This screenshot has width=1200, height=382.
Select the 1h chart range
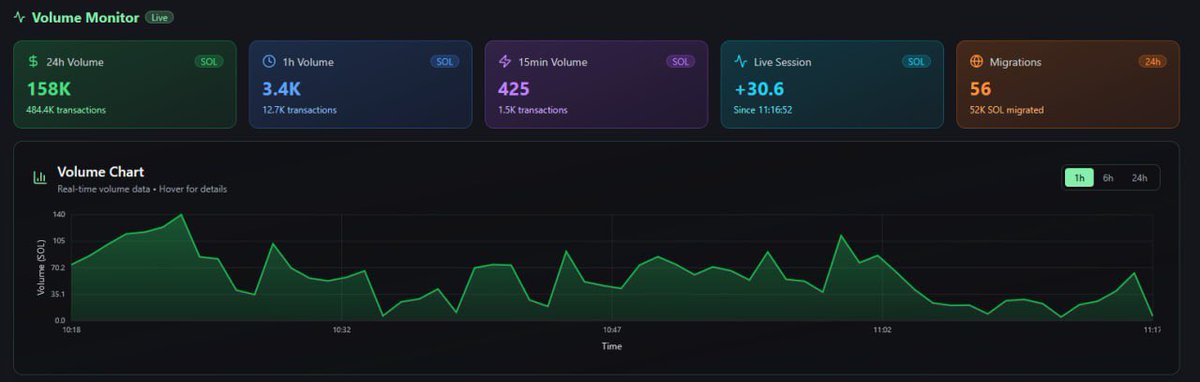[1079, 178]
